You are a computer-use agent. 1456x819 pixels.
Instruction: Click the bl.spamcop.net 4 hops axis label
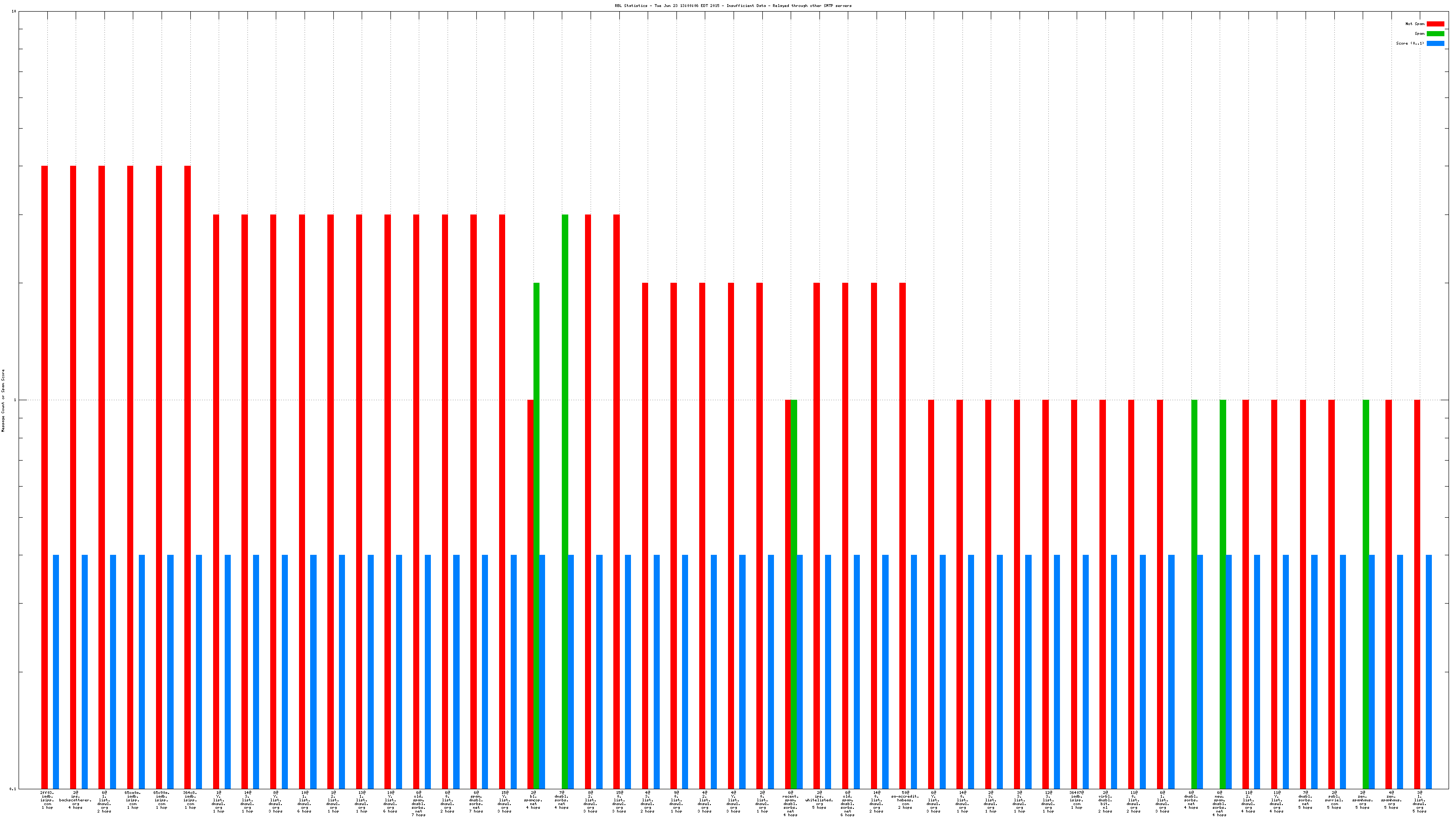pos(533,800)
